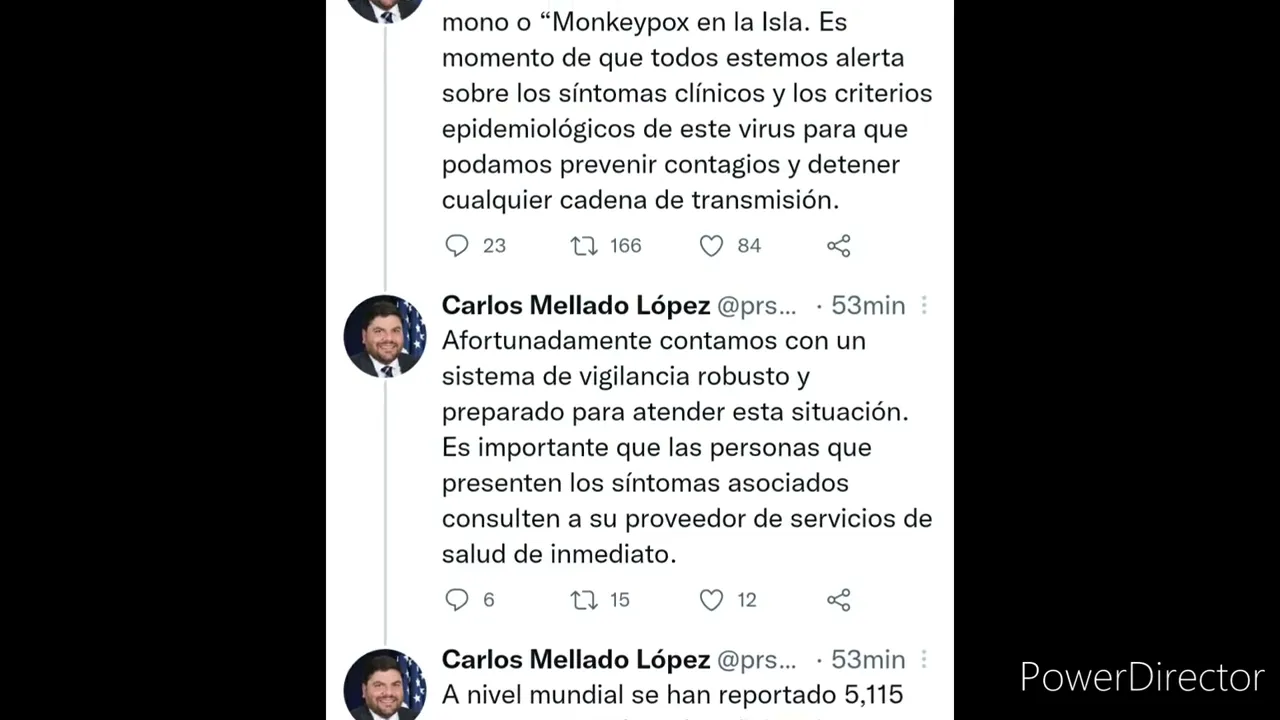Open replies on tweet with 23 comments

457,246
